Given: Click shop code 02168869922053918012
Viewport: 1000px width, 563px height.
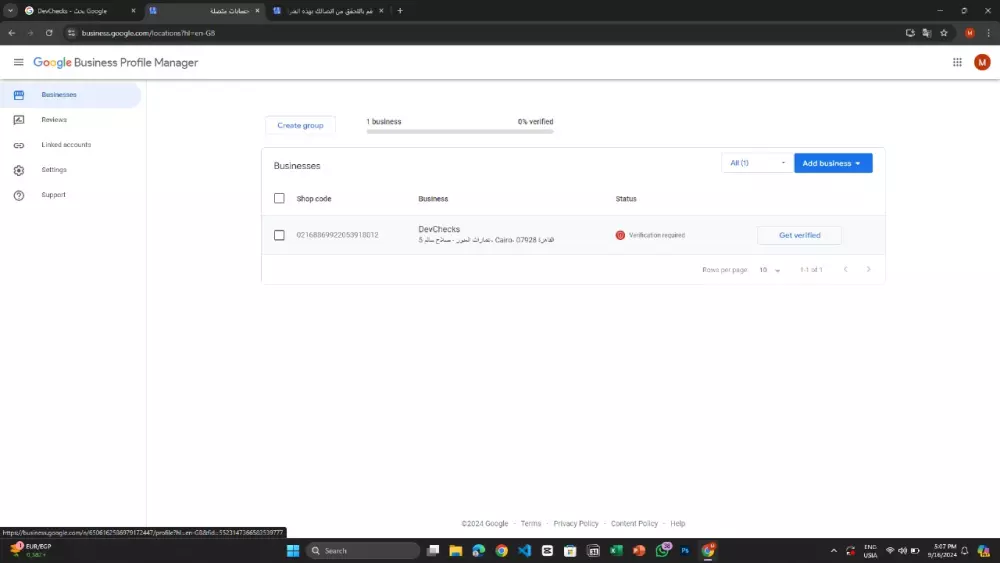Looking at the screenshot, I should coord(337,235).
